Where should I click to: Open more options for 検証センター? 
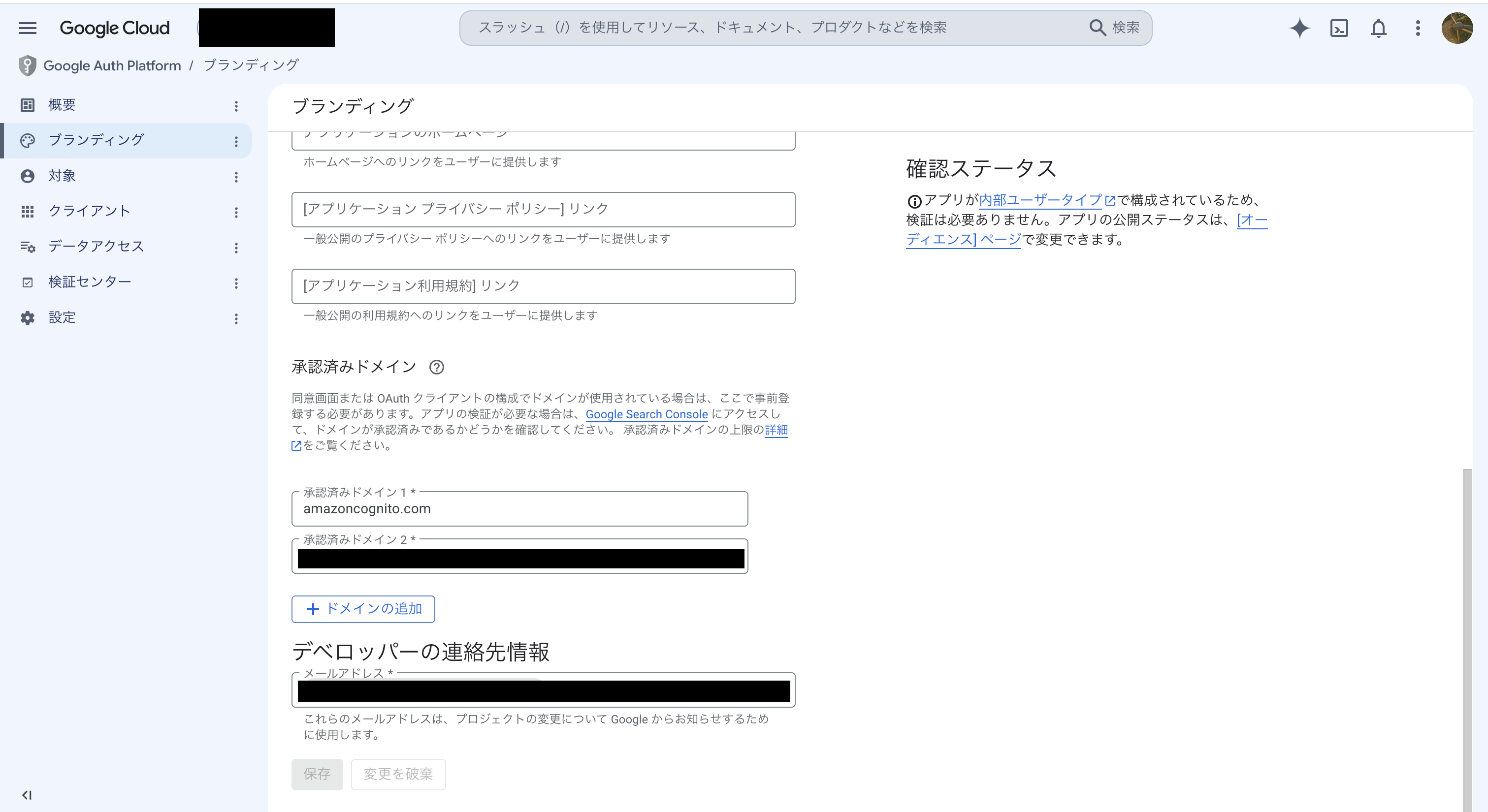tap(236, 283)
